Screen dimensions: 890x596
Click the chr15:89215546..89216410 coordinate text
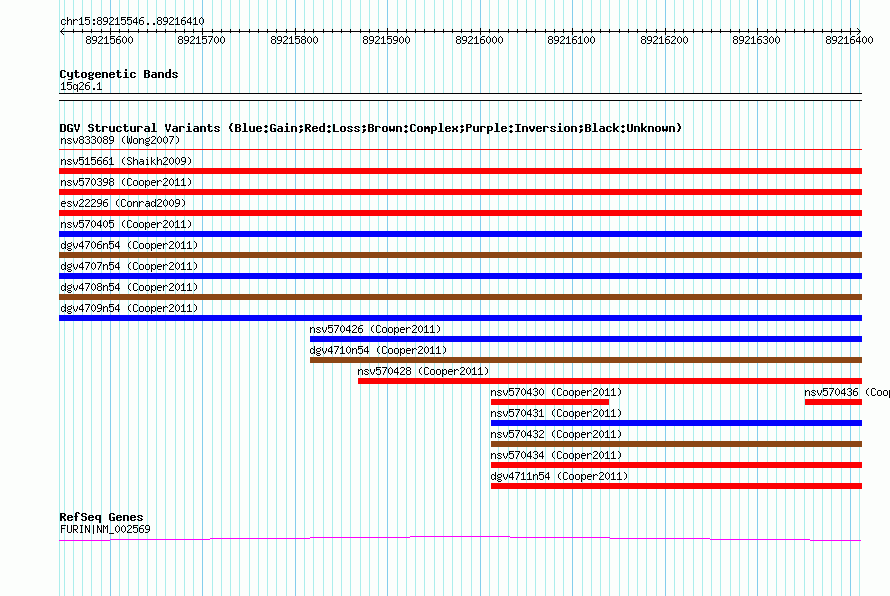pyautogui.click(x=132, y=22)
